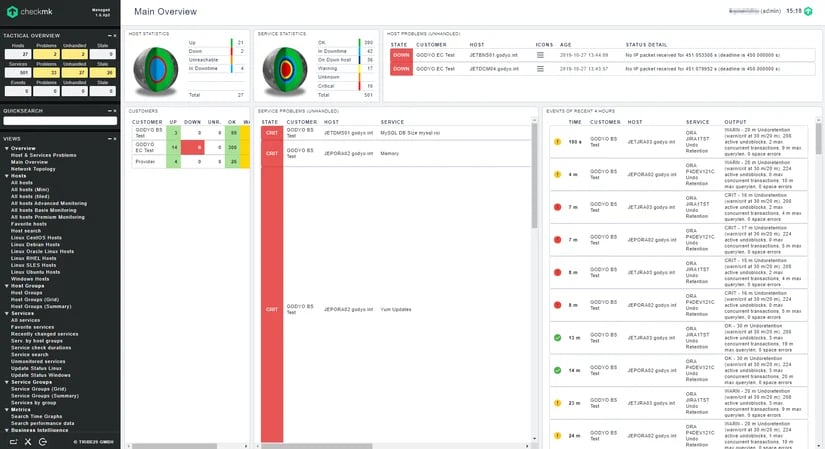
Task: Collapse the Host Groups section in Views
Action: pos(7,286)
